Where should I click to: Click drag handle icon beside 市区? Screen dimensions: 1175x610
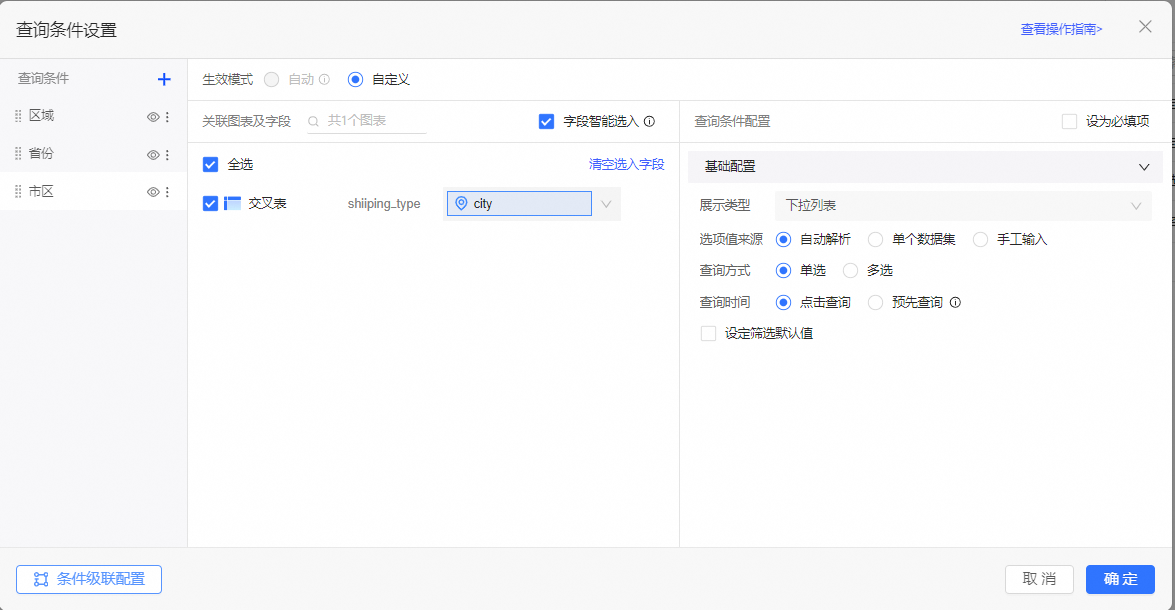(x=18, y=192)
